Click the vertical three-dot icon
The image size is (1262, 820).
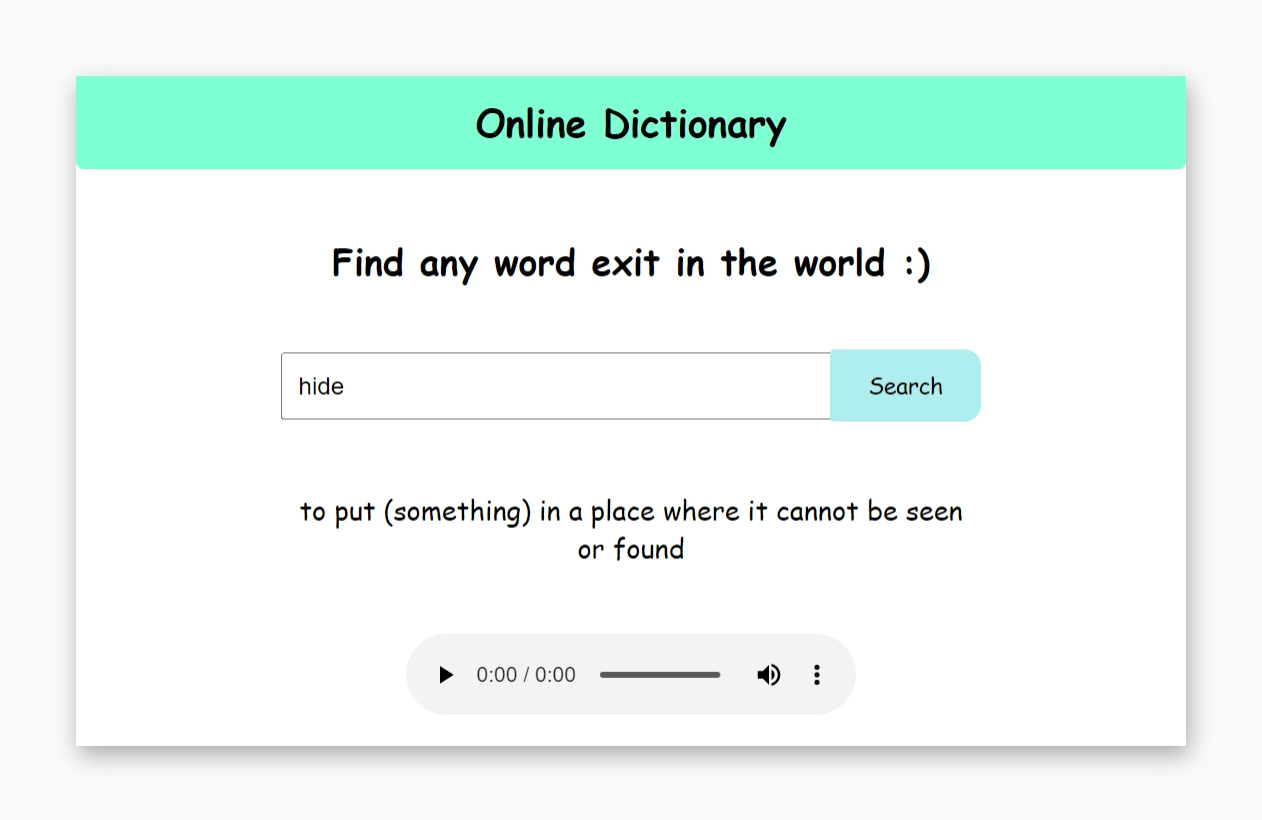pyautogui.click(x=816, y=675)
